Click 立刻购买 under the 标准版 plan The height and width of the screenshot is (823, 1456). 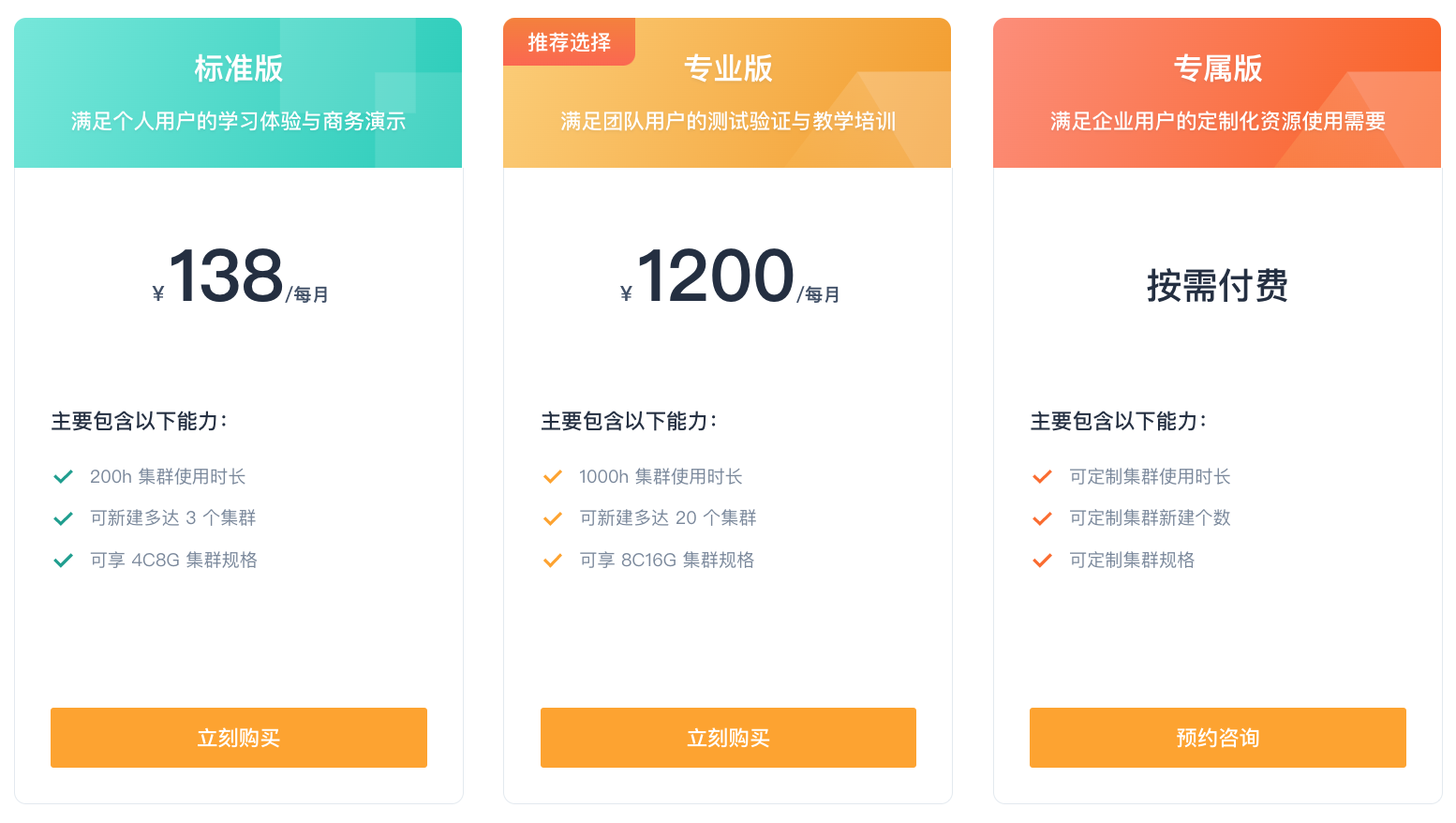[239, 738]
